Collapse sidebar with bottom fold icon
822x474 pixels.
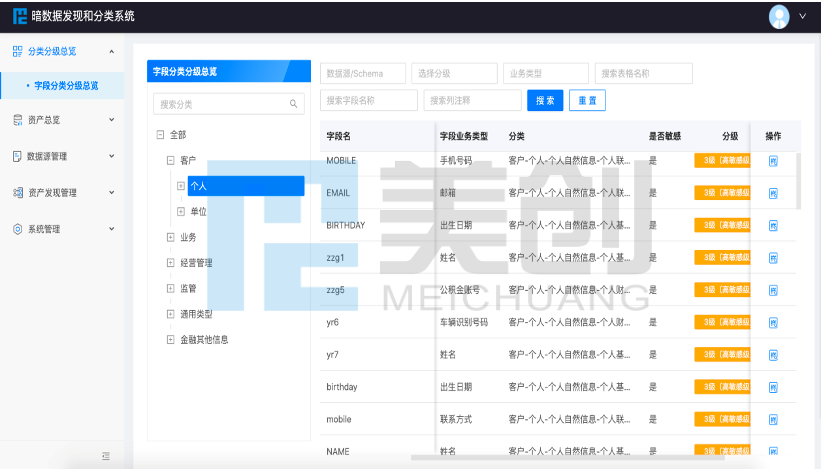[x=106, y=456]
